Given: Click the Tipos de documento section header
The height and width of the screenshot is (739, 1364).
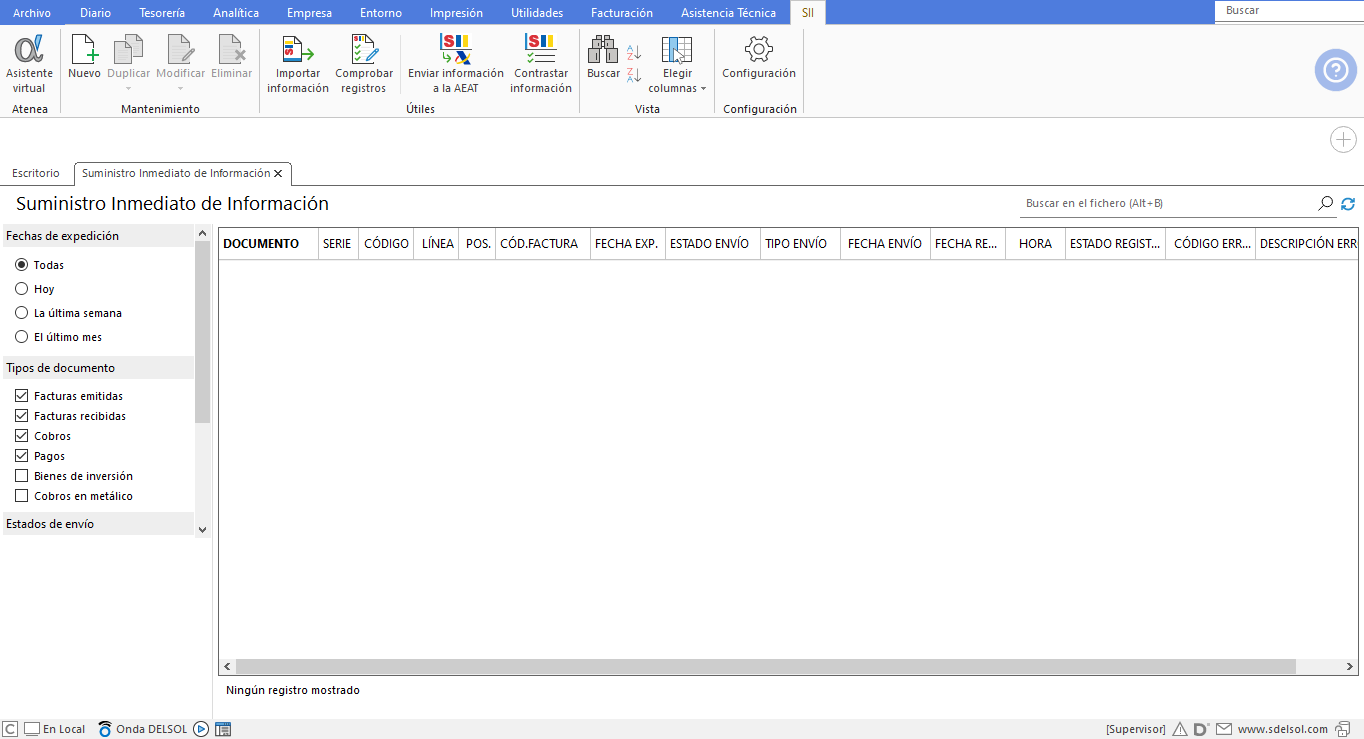Looking at the screenshot, I should [x=98, y=368].
